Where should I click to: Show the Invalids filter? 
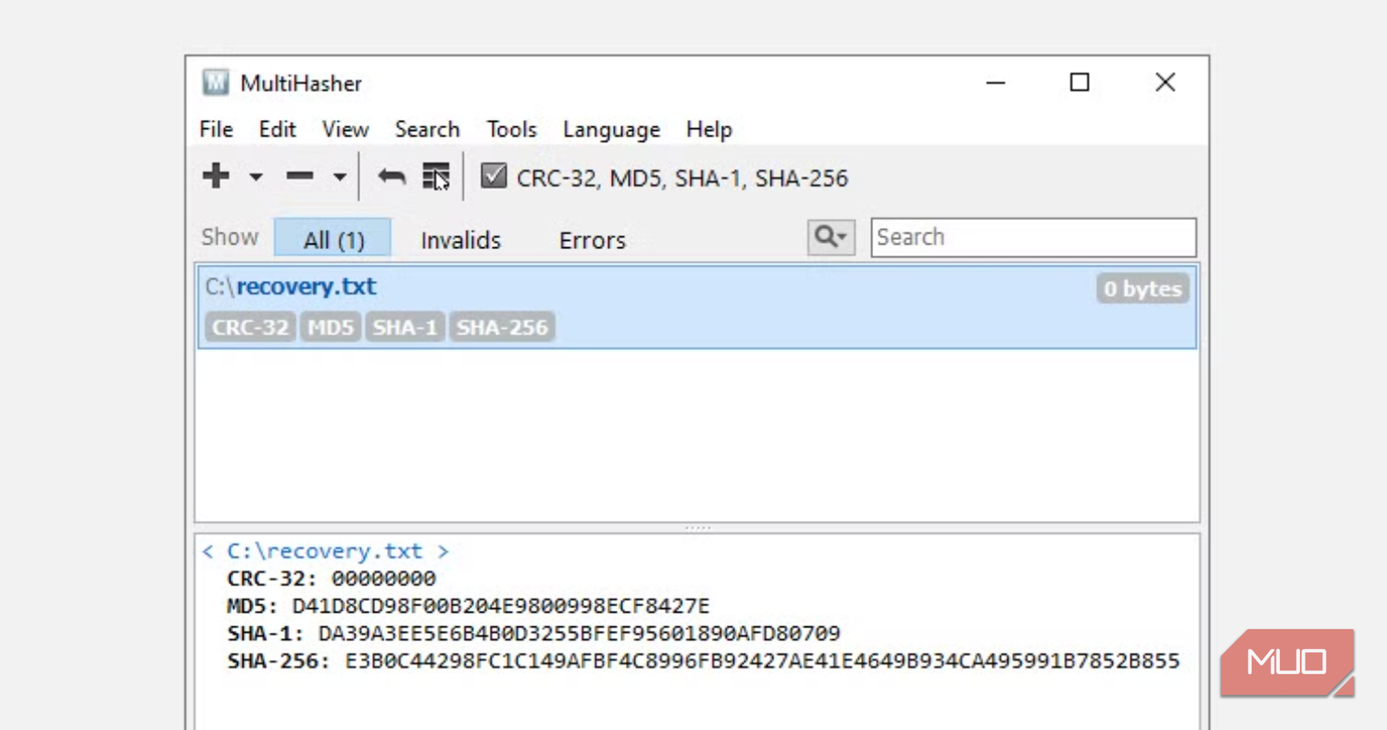[x=461, y=240]
